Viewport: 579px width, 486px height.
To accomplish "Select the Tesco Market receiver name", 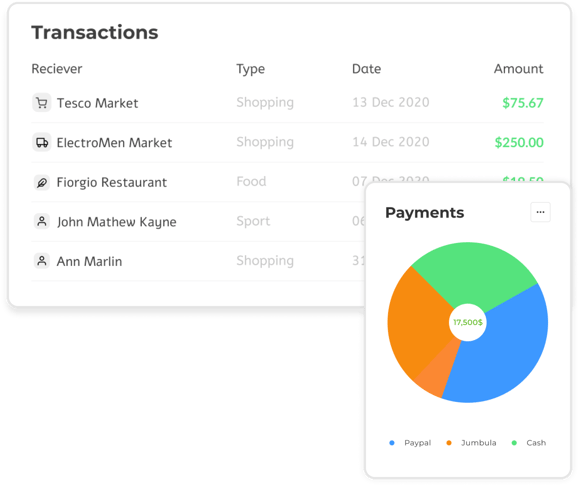I will pyautogui.click(x=97, y=103).
